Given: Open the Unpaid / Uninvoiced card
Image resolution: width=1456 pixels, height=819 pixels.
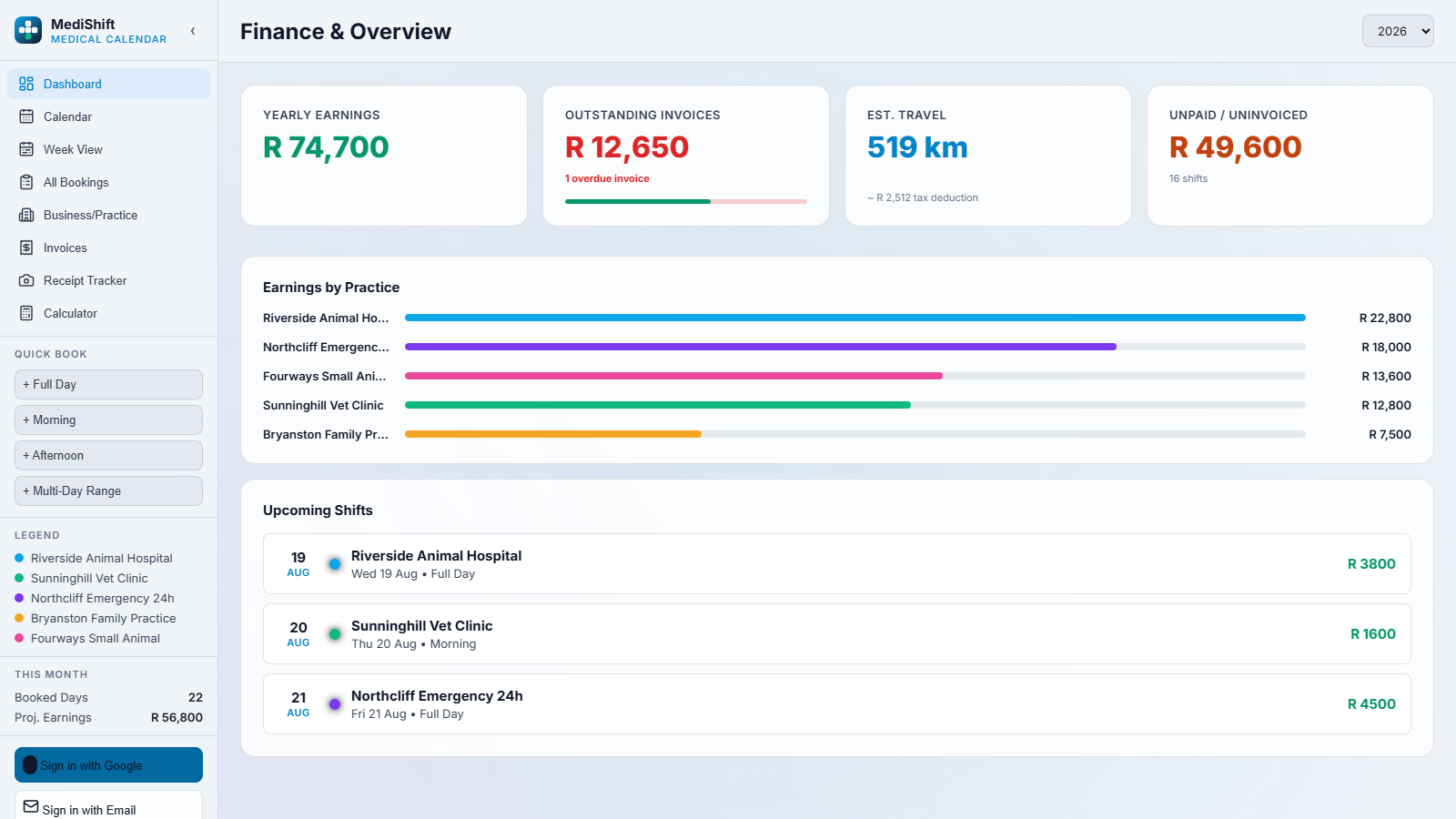Looking at the screenshot, I should [1290, 156].
